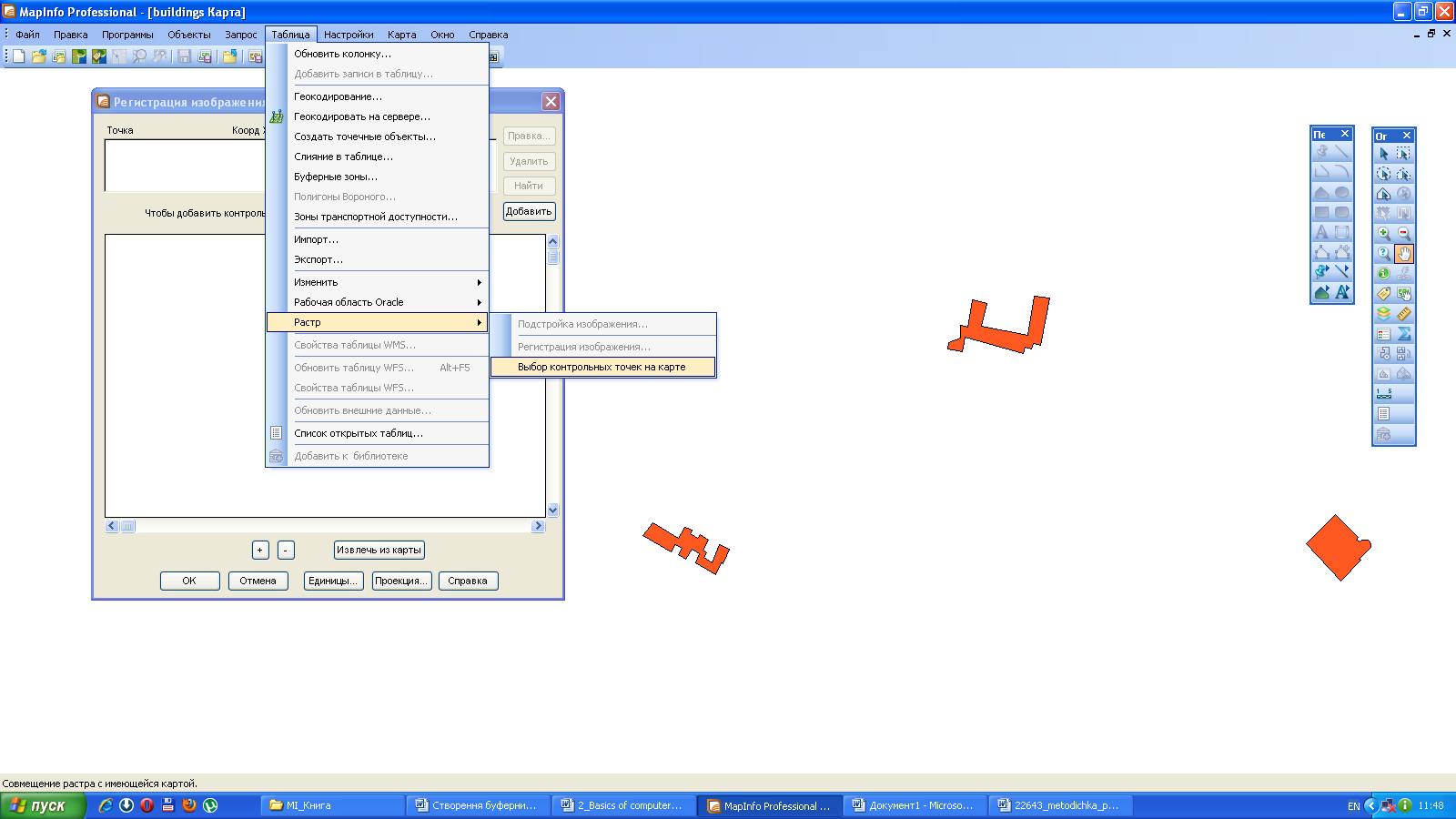Choose Импорт… from Таблица menu
This screenshot has width=1456, height=819.
[378, 239]
